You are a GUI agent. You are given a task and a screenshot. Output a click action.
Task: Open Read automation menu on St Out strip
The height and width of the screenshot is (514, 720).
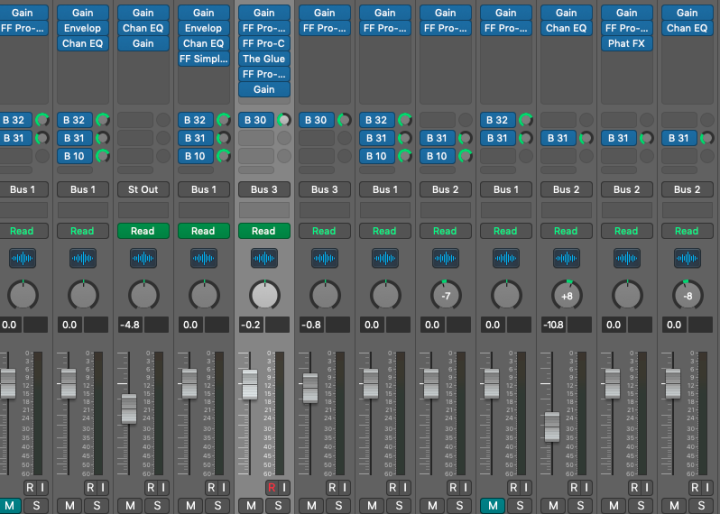pos(143,231)
